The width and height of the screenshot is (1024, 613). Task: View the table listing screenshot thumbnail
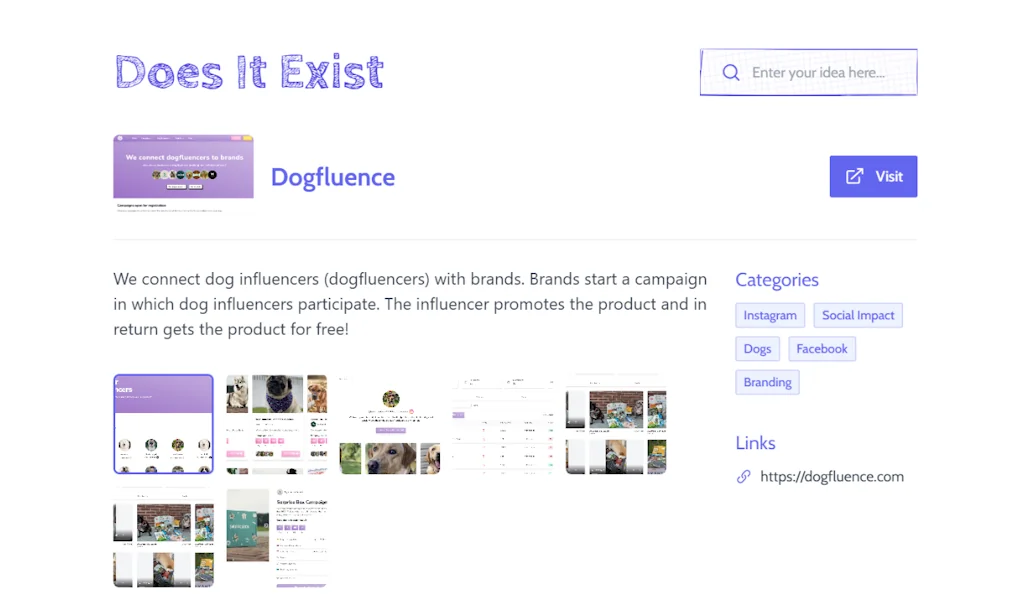tap(503, 424)
